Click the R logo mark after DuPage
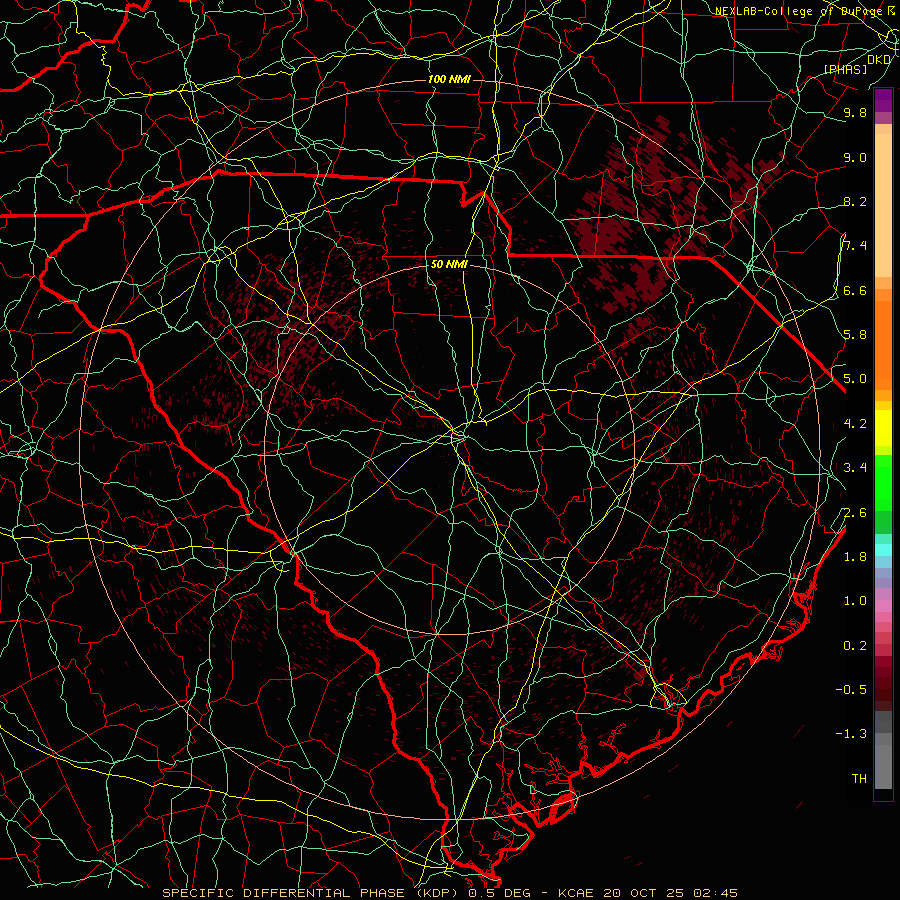The height and width of the screenshot is (900, 900). pos(891,10)
